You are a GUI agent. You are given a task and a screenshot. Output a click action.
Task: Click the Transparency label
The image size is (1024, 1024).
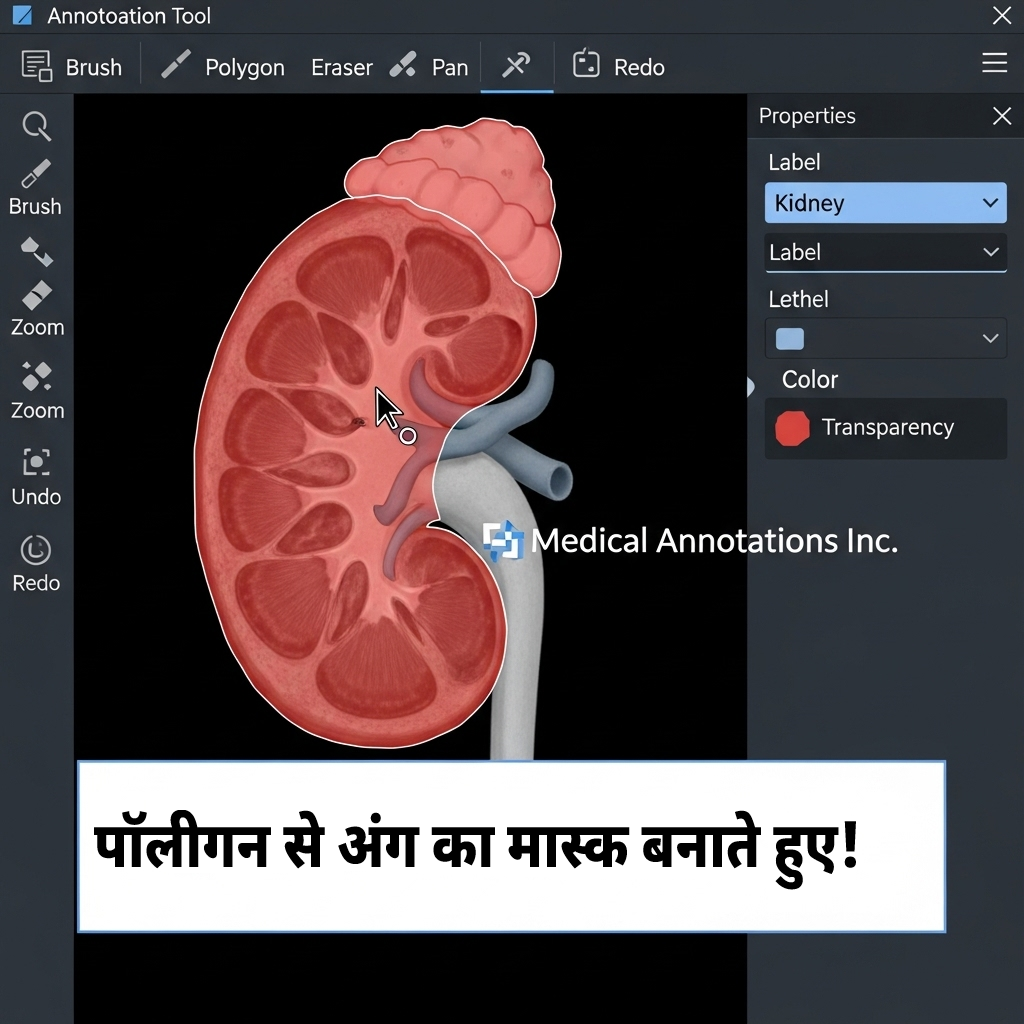(888, 427)
